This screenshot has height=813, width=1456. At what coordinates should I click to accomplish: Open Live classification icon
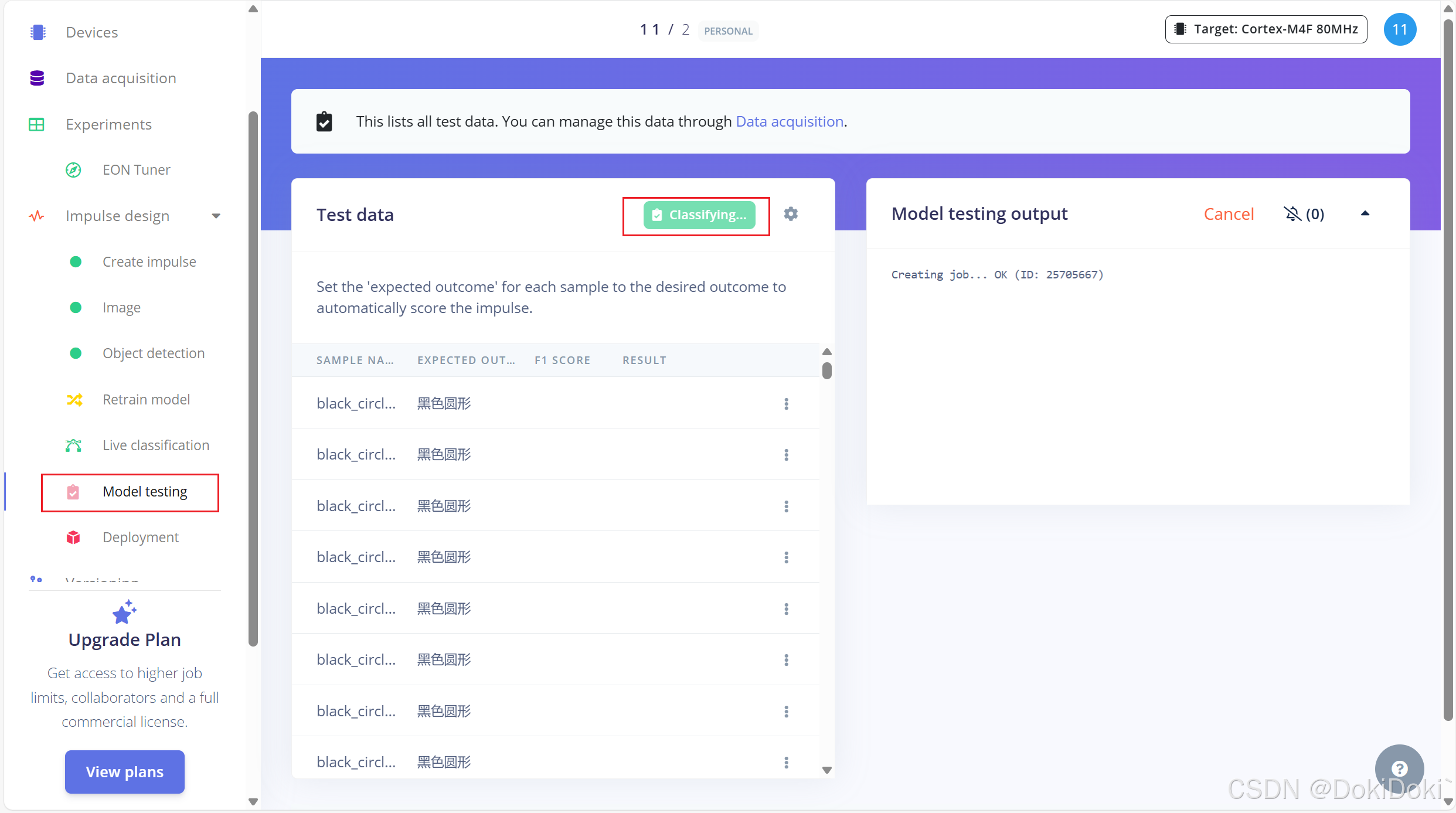point(73,445)
